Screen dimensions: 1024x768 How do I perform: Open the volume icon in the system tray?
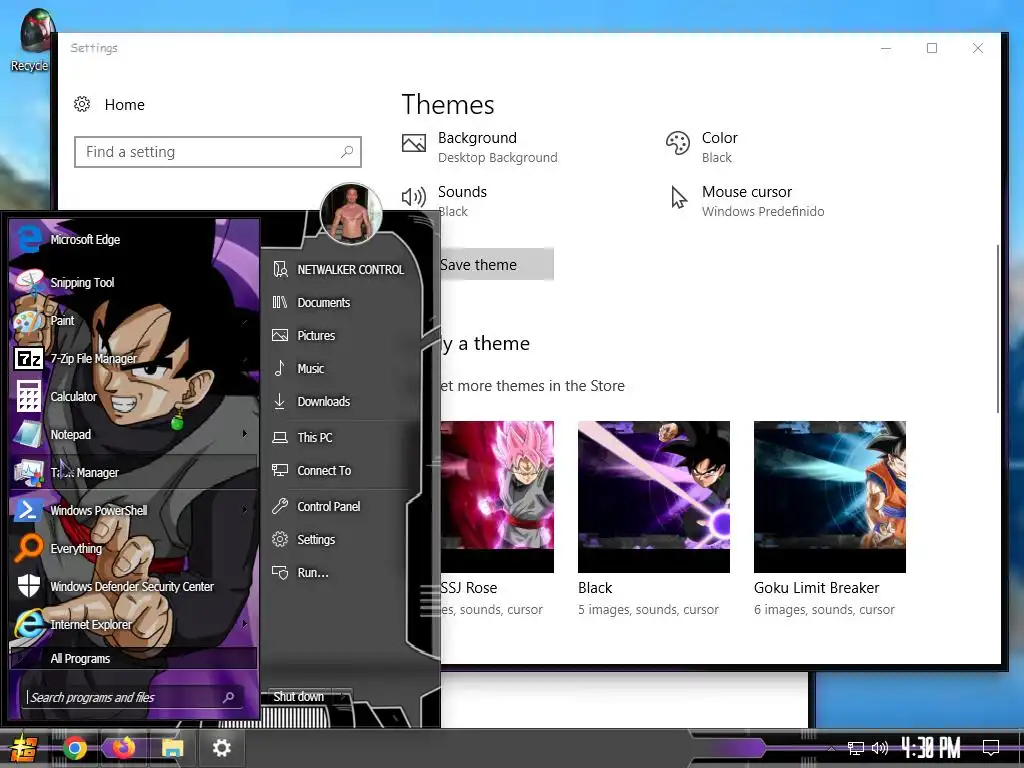click(x=880, y=748)
